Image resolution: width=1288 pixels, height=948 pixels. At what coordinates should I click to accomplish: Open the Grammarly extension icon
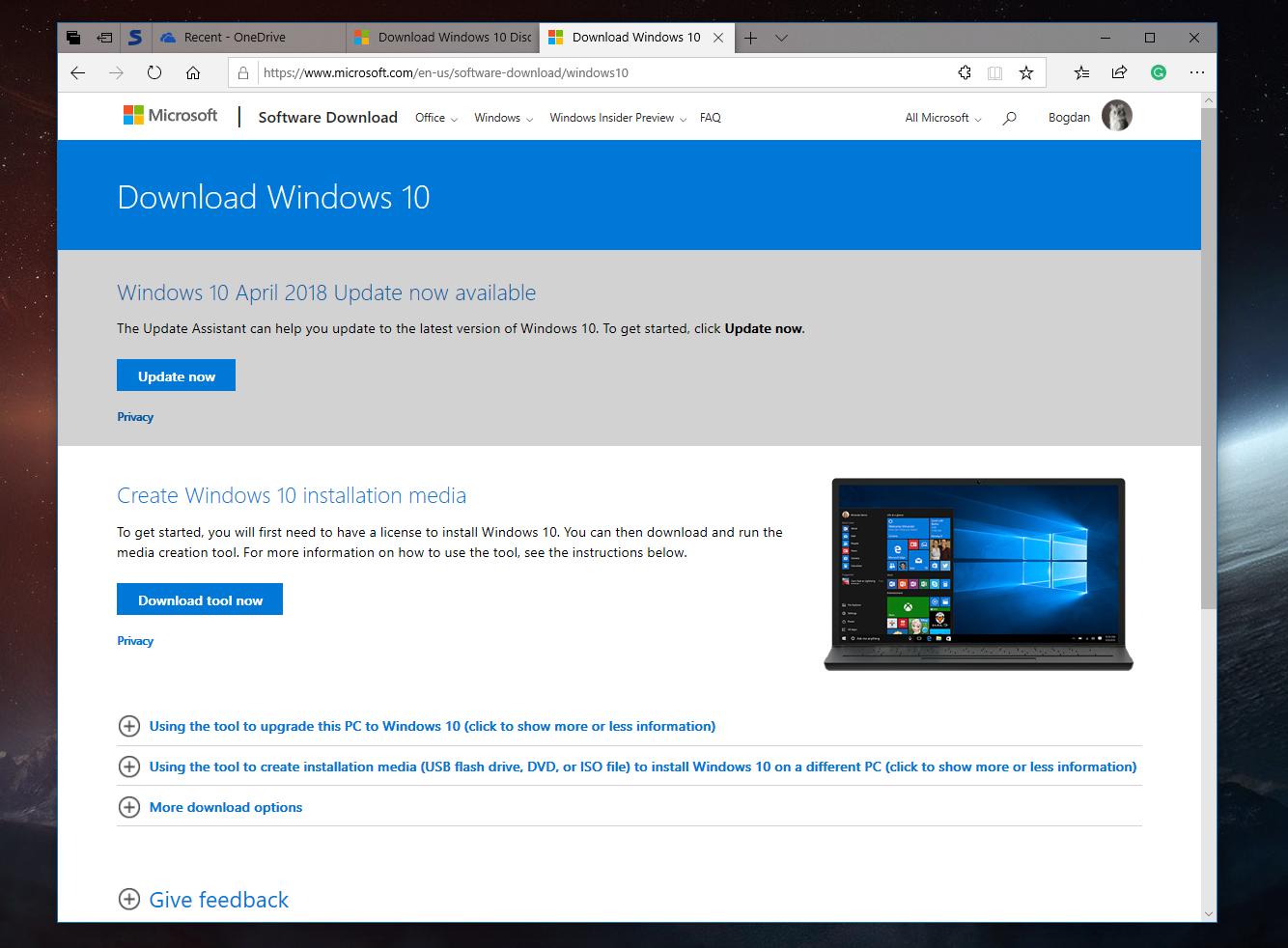pos(1159,72)
